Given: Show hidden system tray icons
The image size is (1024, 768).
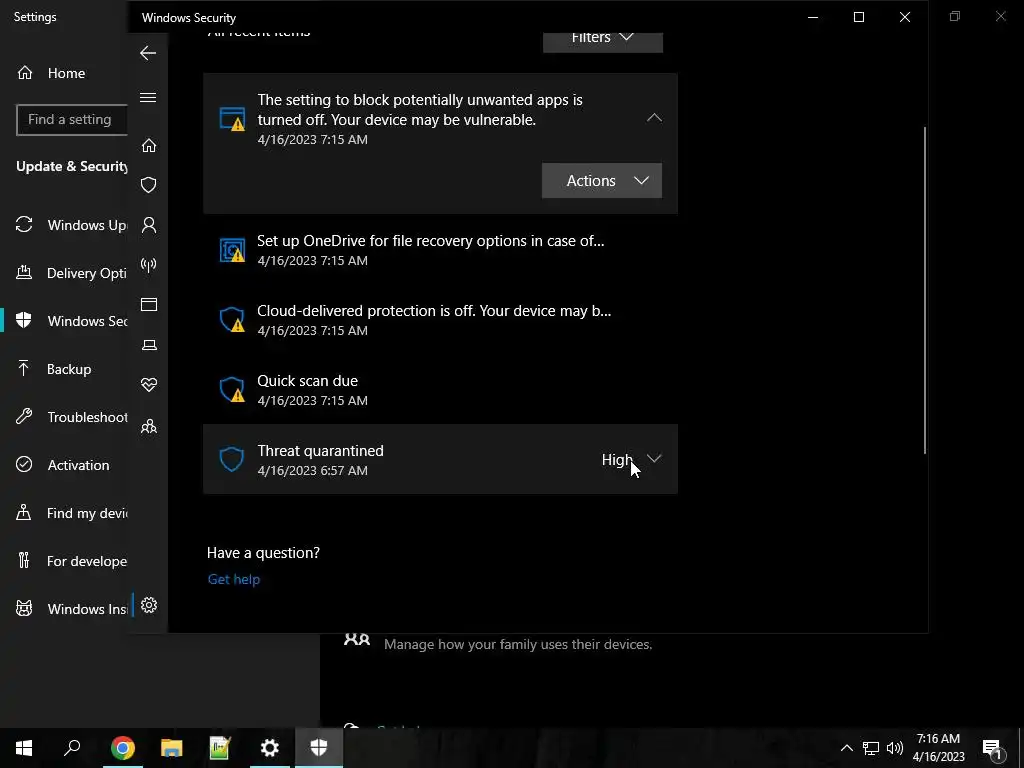Looking at the screenshot, I should click(x=846, y=748).
